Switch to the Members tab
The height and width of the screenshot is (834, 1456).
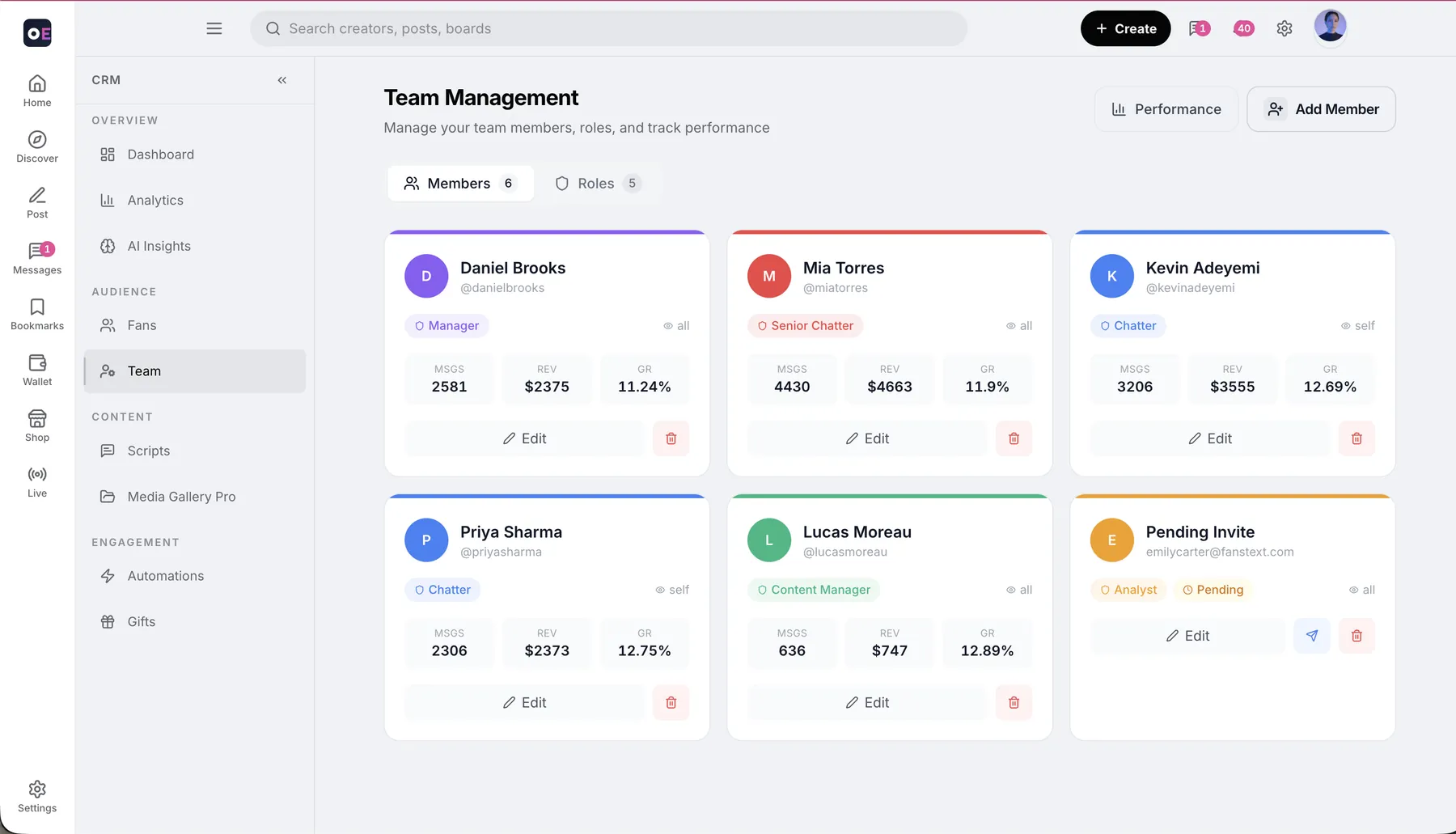(460, 184)
